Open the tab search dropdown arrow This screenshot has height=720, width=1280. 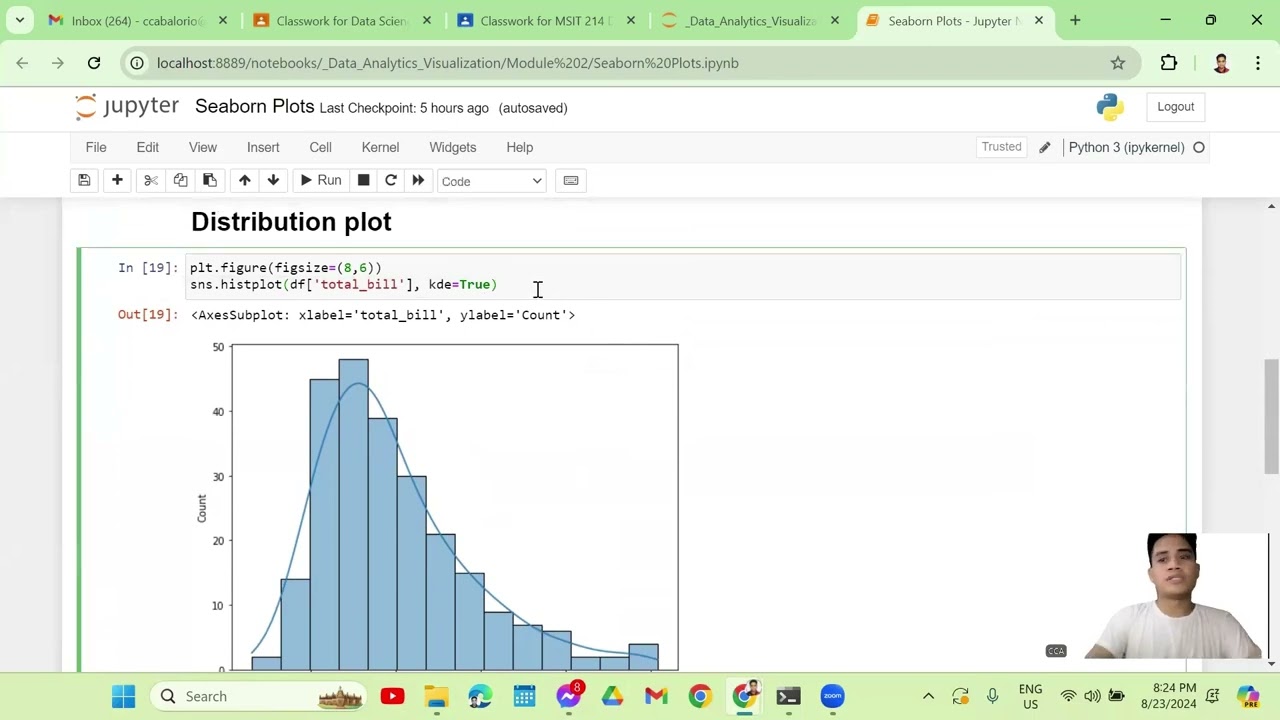pyautogui.click(x=19, y=20)
